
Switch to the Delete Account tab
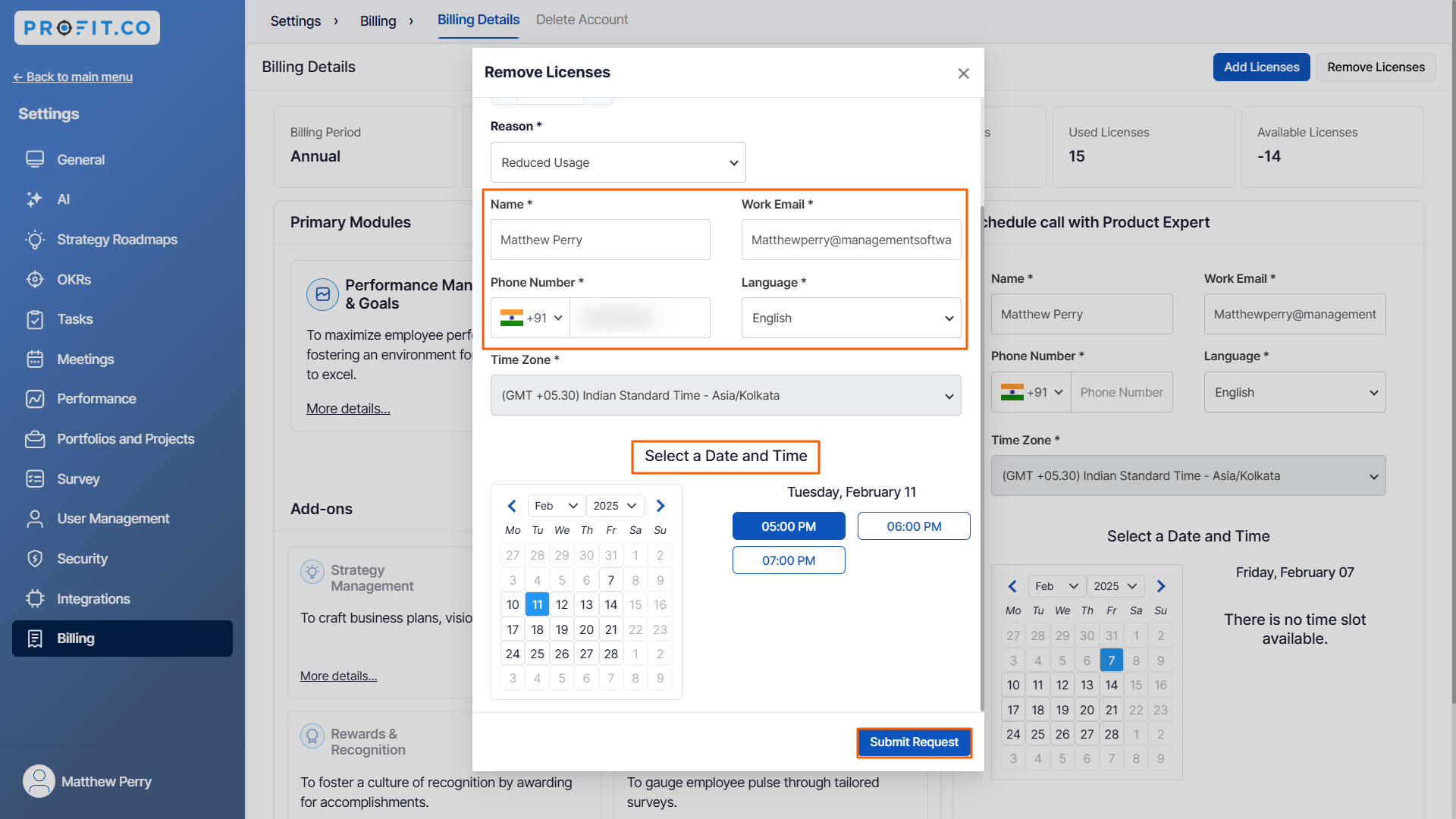(x=582, y=20)
